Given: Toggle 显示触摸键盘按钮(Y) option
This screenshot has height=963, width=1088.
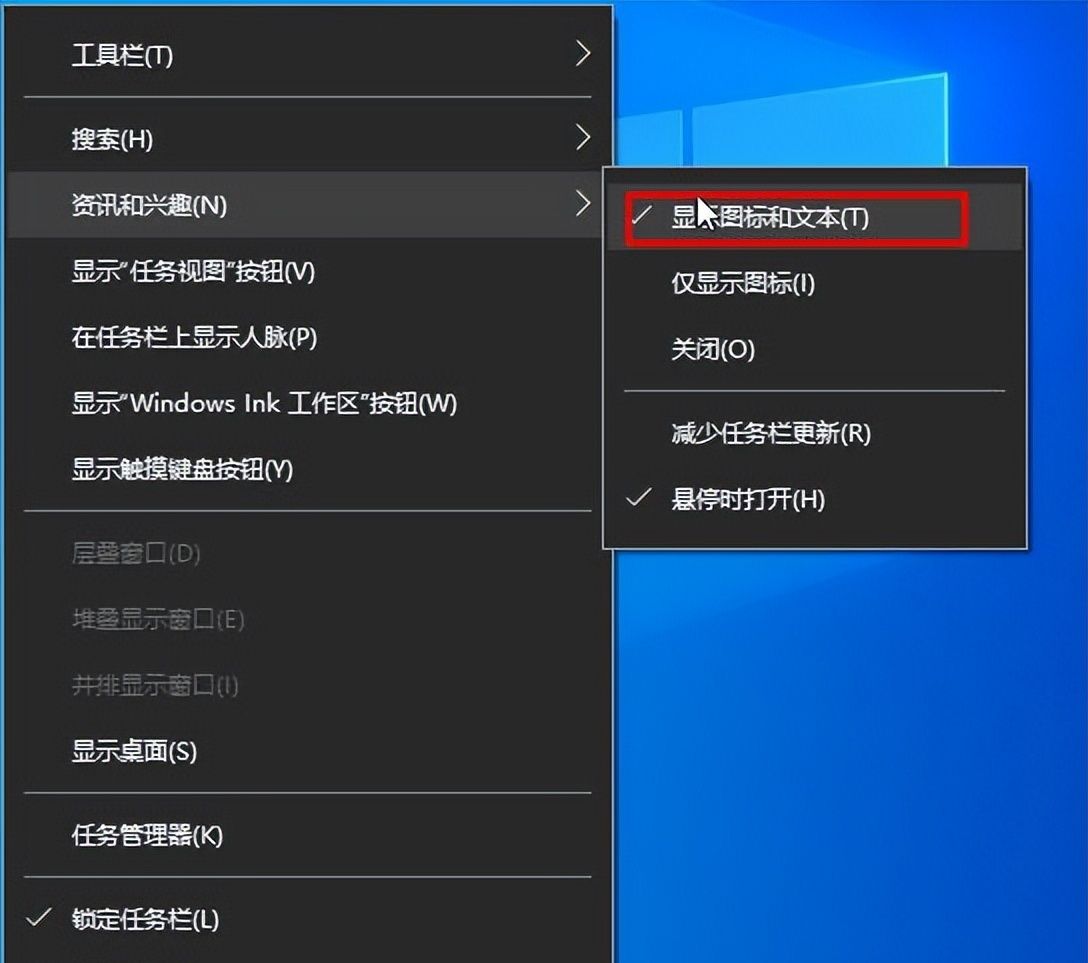Looking at the screenshot, I should pyautogui.click(x=307, y=470).
